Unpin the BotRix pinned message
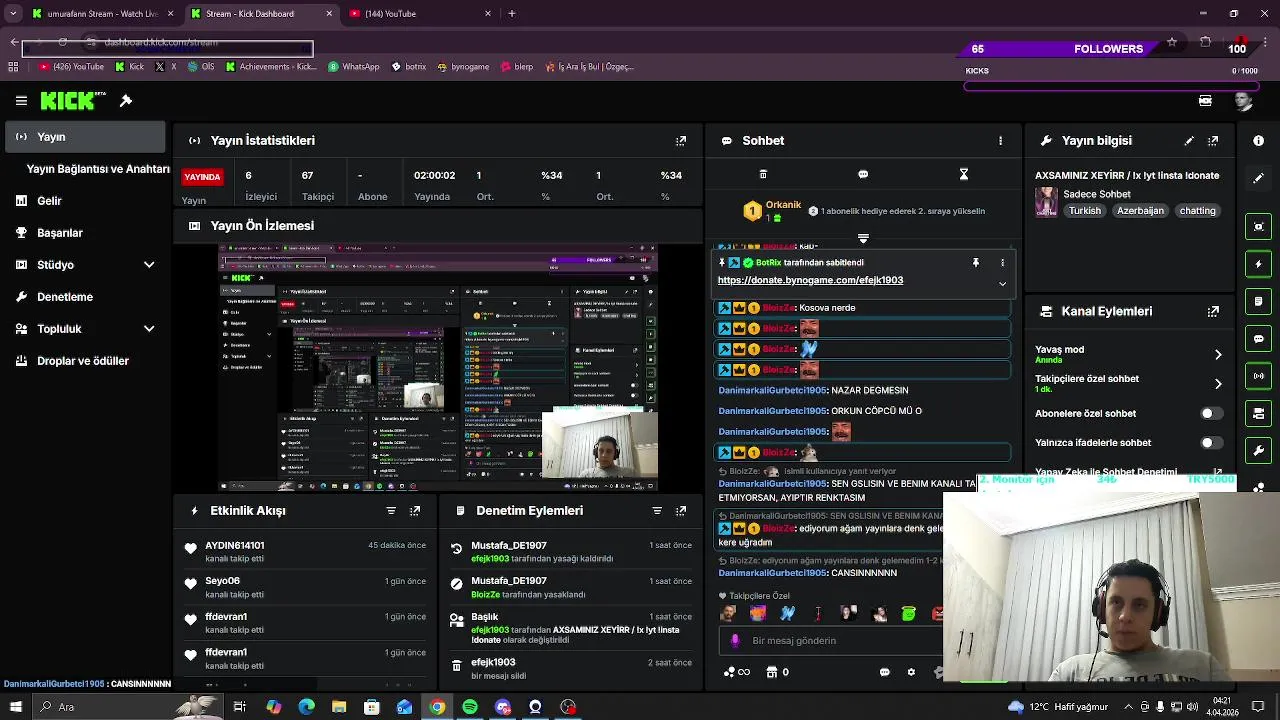 [976, 263]
